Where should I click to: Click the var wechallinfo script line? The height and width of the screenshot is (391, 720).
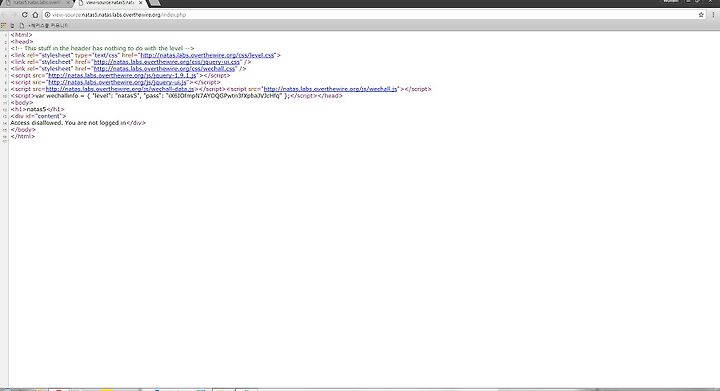tap(176, 96)
